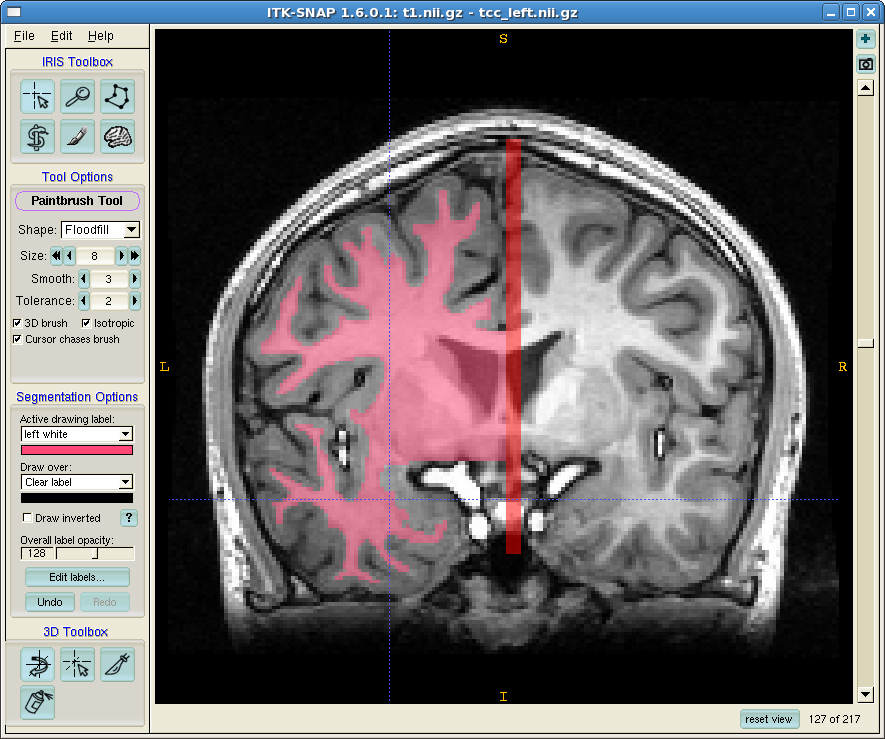Select the paintbrush tool icon
Image resolution: width=885 pixels, height=739 pixels.
(x=77, y=136)
